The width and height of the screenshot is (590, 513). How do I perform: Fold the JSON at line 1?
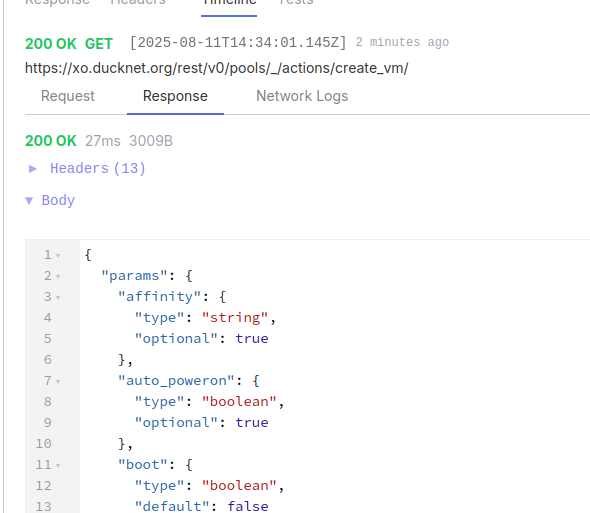pyautogui.click(x=58, y=256)
